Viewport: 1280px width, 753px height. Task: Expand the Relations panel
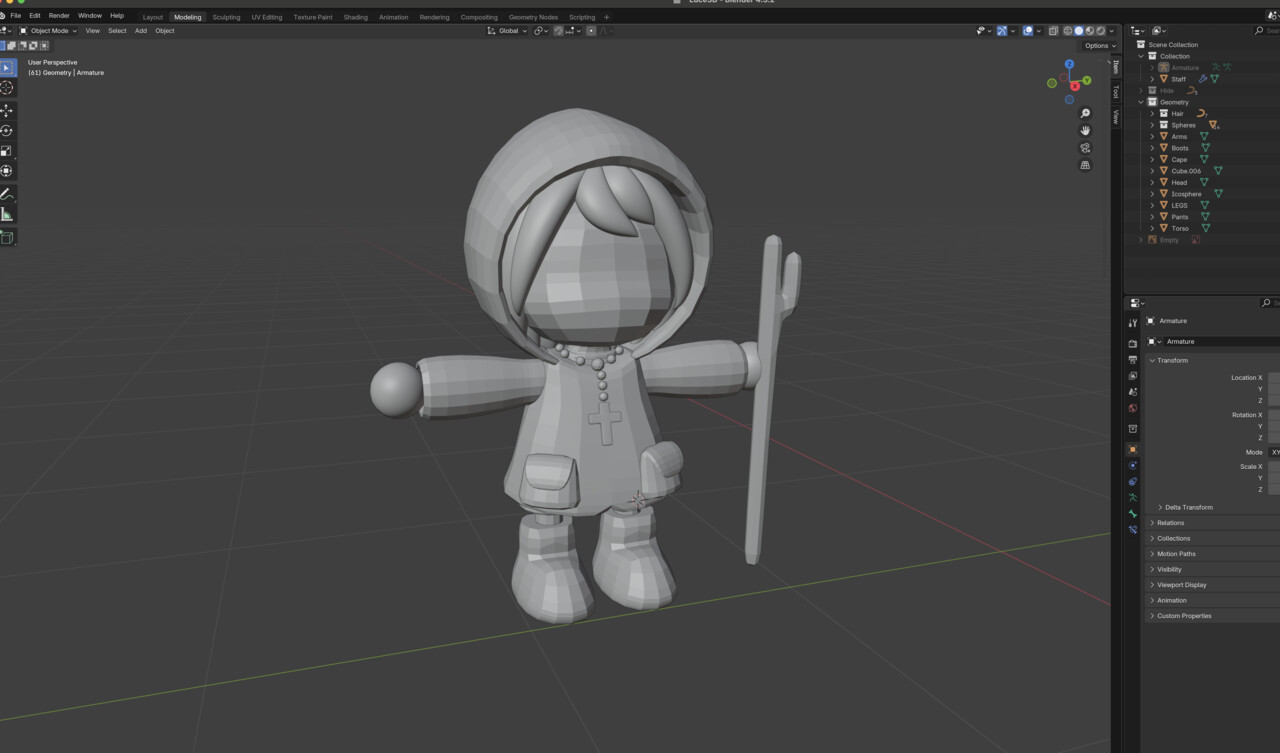[1170, 523]
